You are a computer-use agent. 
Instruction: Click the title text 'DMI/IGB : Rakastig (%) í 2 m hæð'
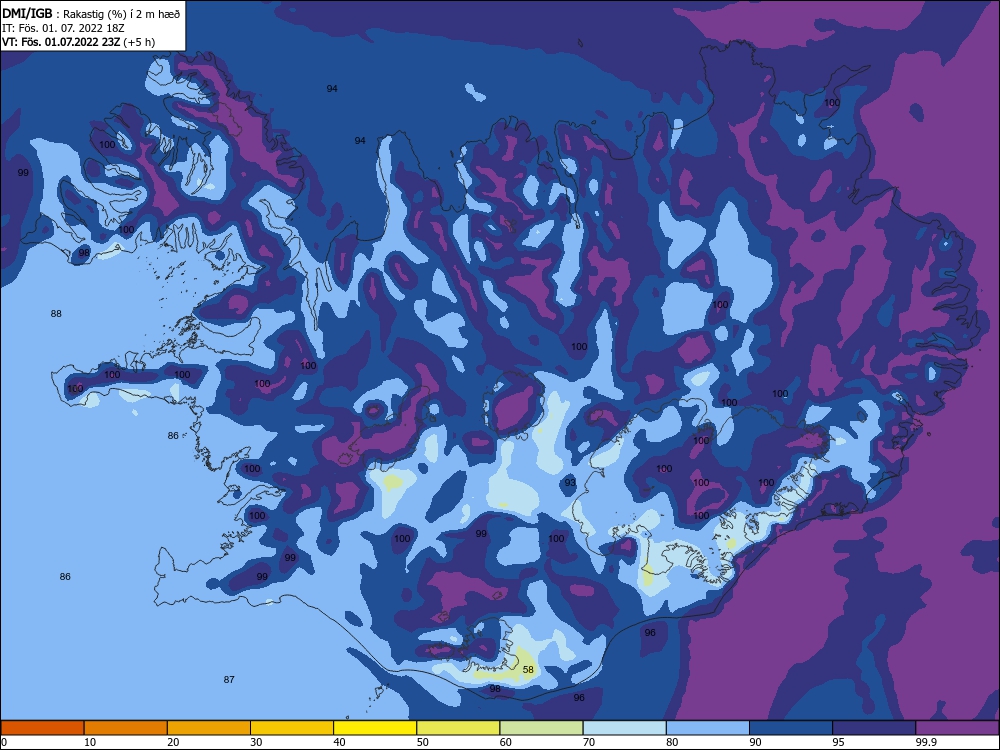(91, 13)
